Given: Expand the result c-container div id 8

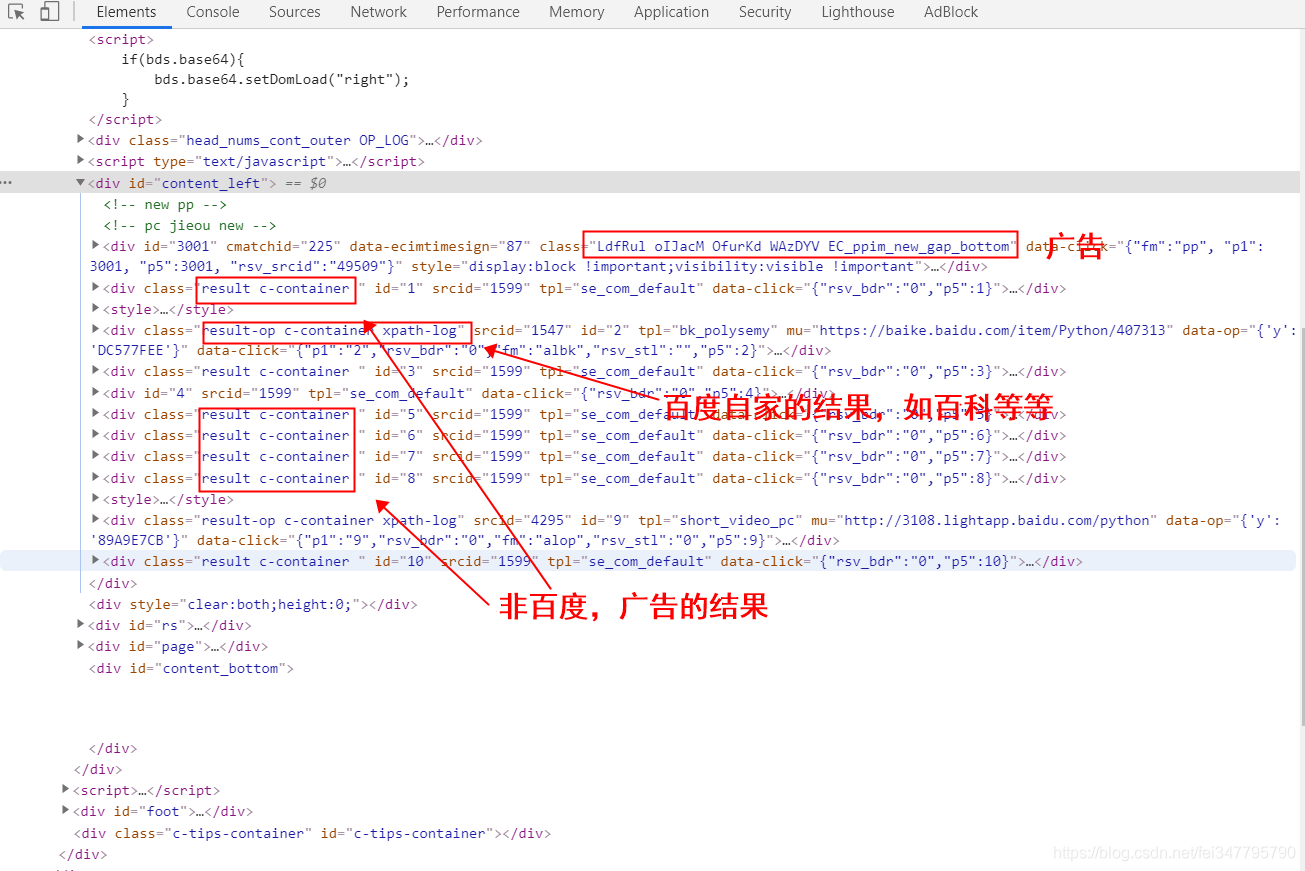Looking at the screenshot, I should pos(96,478).
